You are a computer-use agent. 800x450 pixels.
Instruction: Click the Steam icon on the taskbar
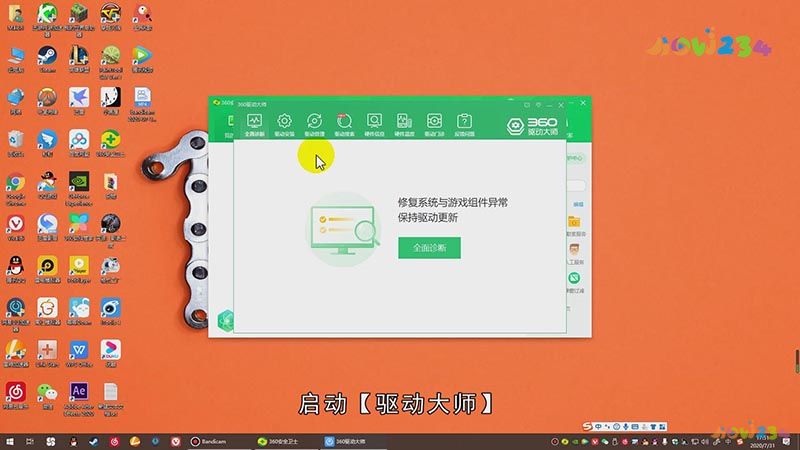coord(93,441)
